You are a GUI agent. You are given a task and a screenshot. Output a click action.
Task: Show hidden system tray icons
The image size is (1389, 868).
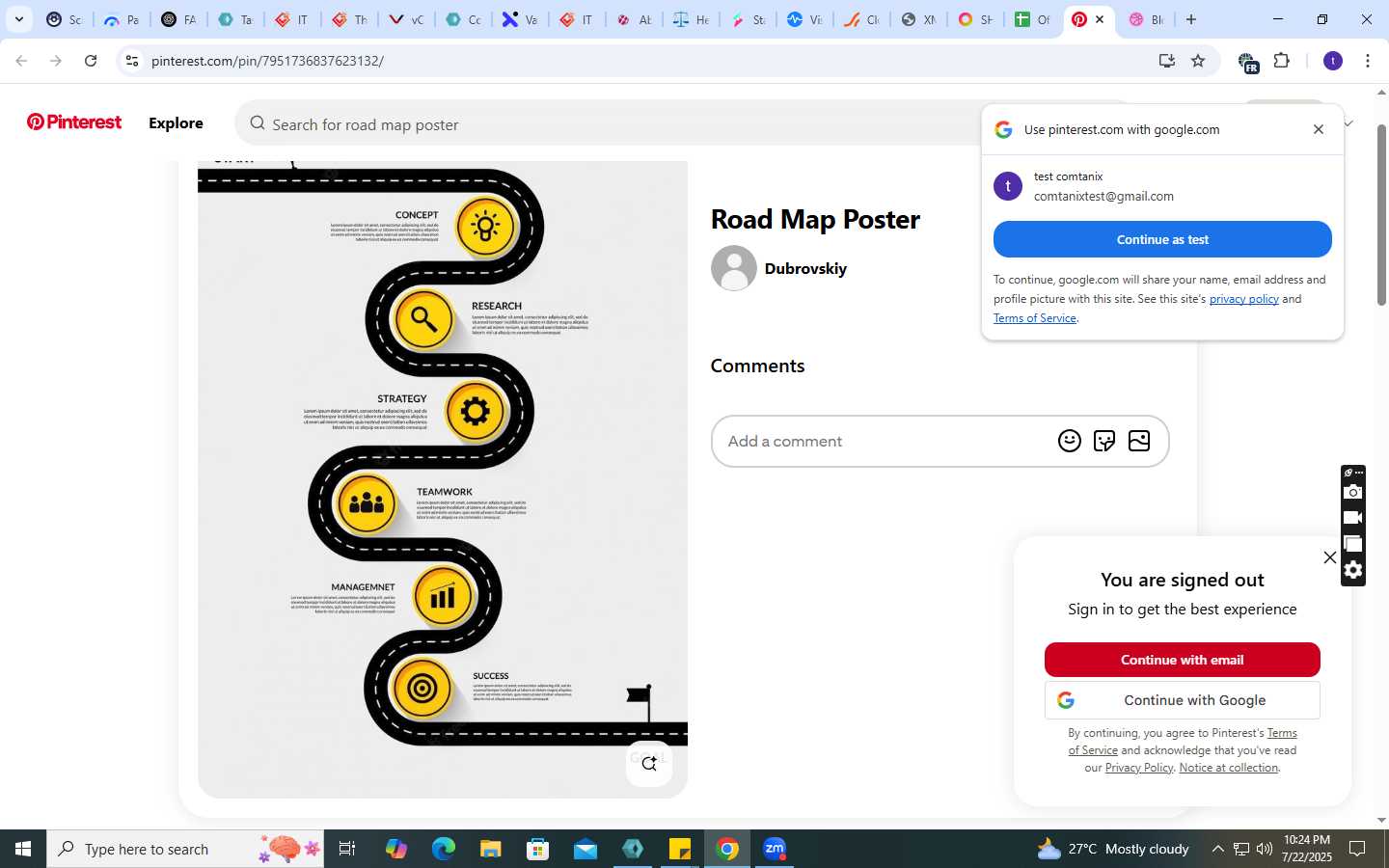[x=1217, y=849]
